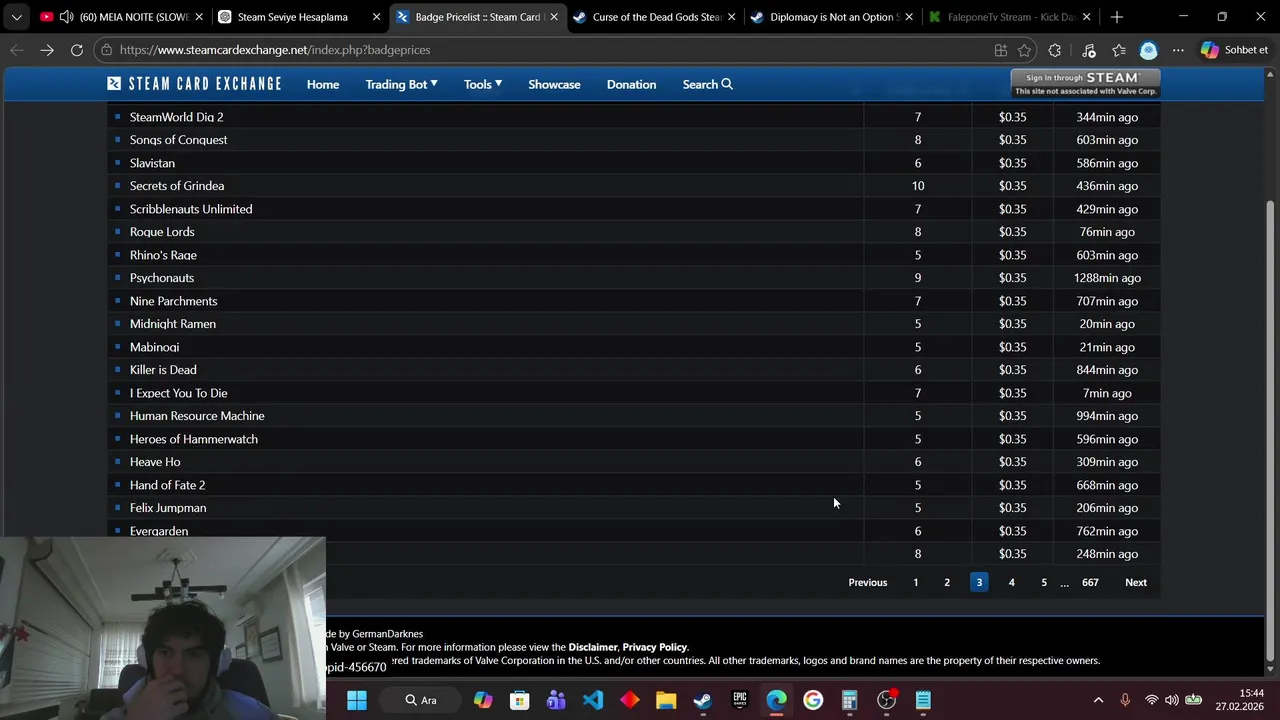Open Visual Studio Code from taskbar
The image size is (1280, 720).
[x=593, y=700]
